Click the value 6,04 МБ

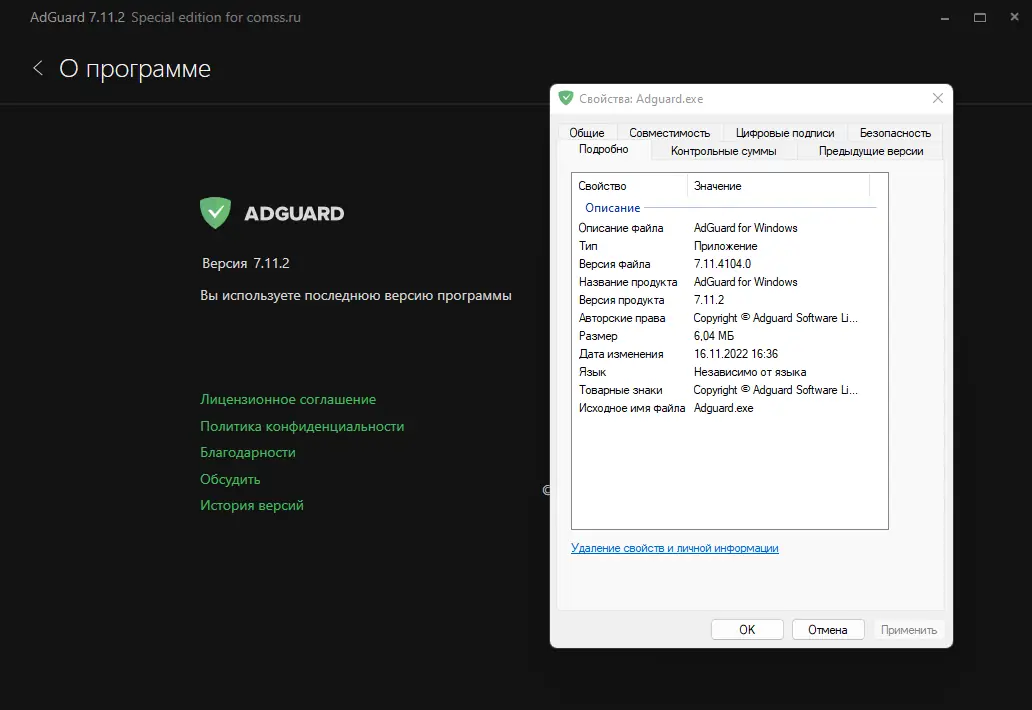[x=713, y=336]
